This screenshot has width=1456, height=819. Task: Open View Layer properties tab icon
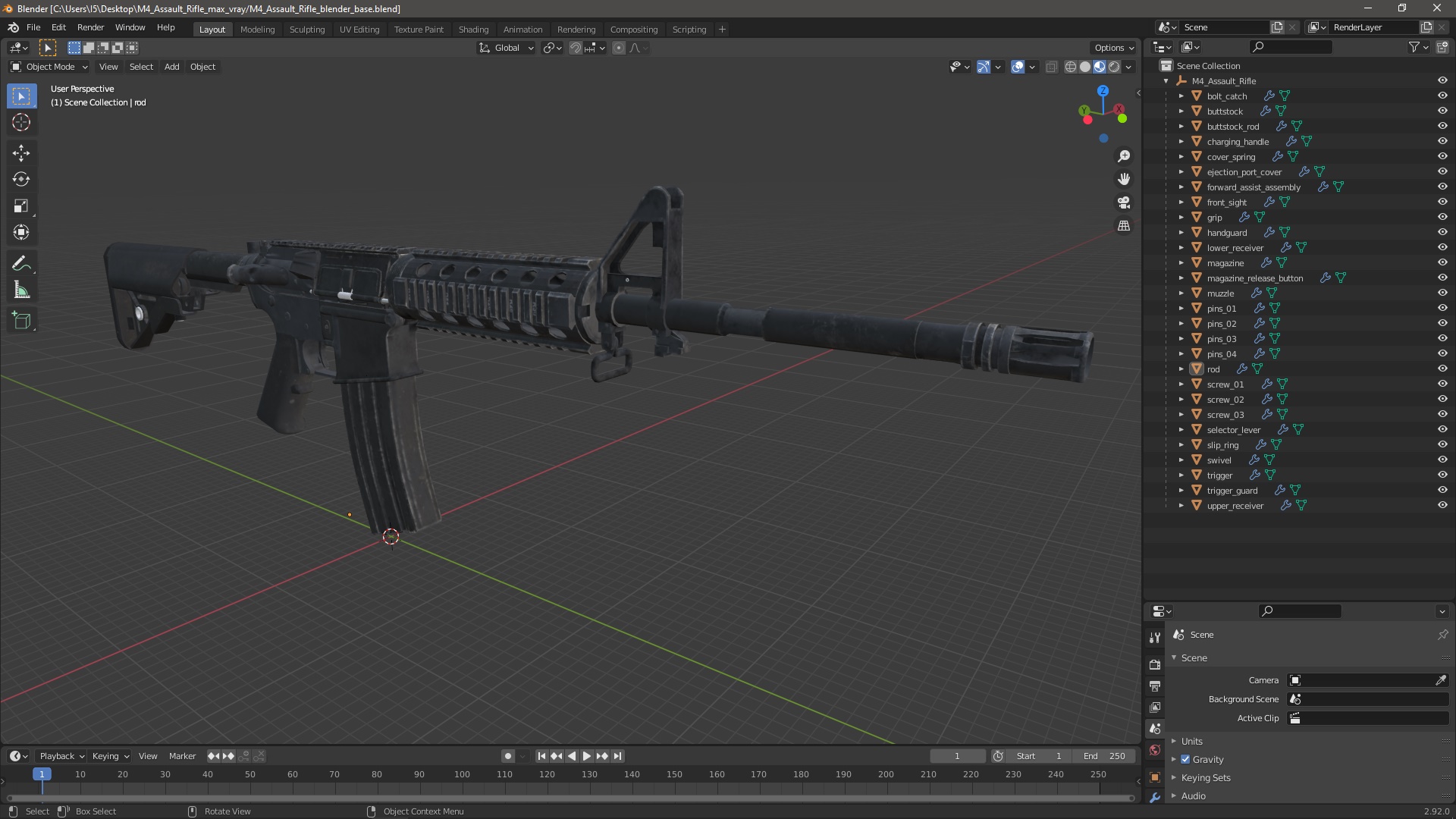1155,707
